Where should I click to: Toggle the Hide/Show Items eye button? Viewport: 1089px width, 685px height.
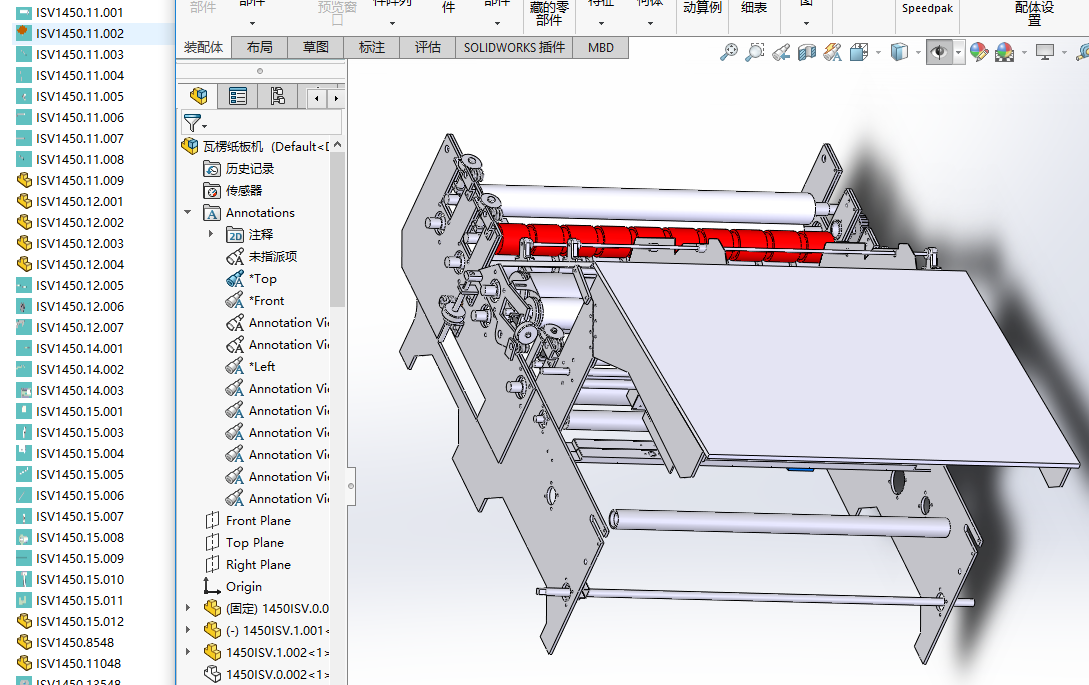(x=938, y=52)
